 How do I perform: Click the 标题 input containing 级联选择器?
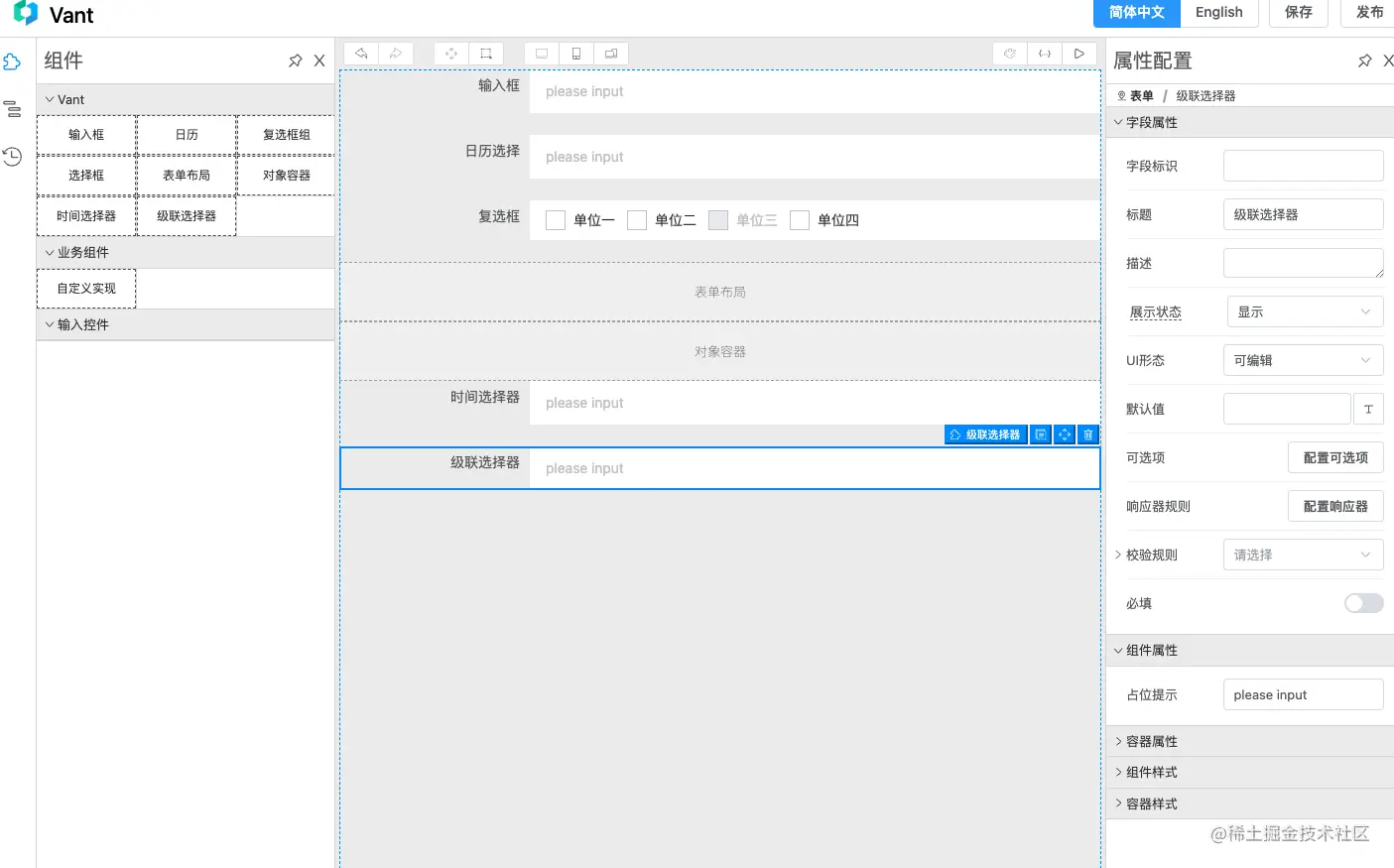click(x=1304, y=214)
